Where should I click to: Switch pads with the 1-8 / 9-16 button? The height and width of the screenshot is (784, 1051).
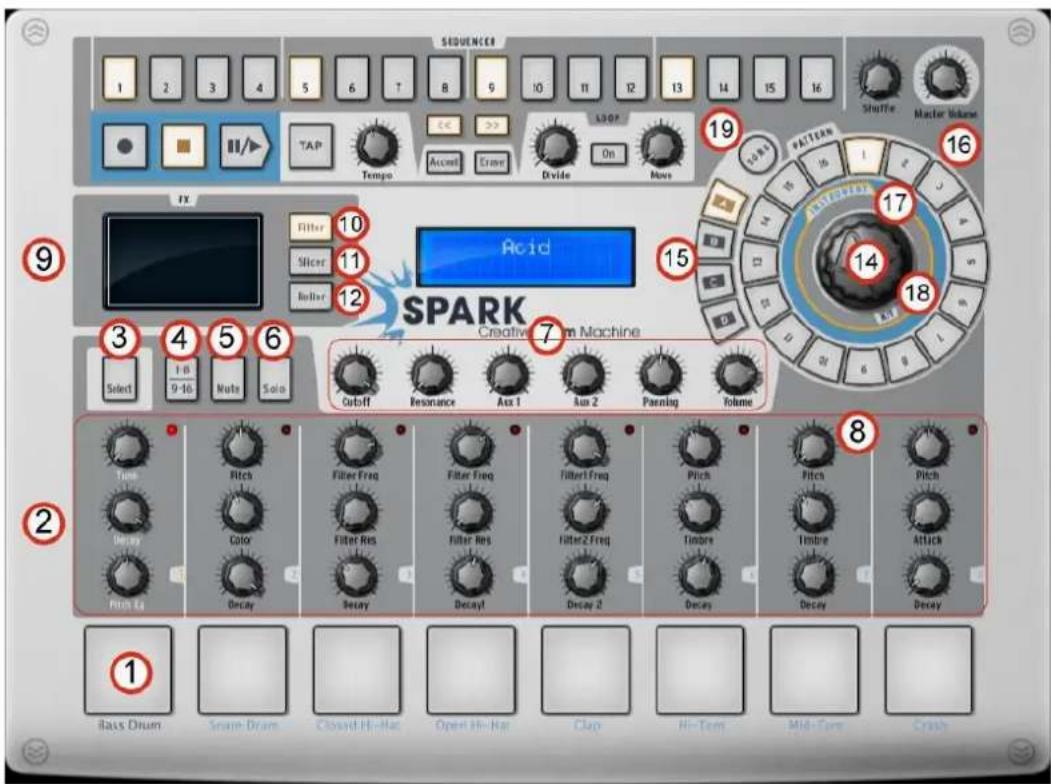click(x=182, y=380)
